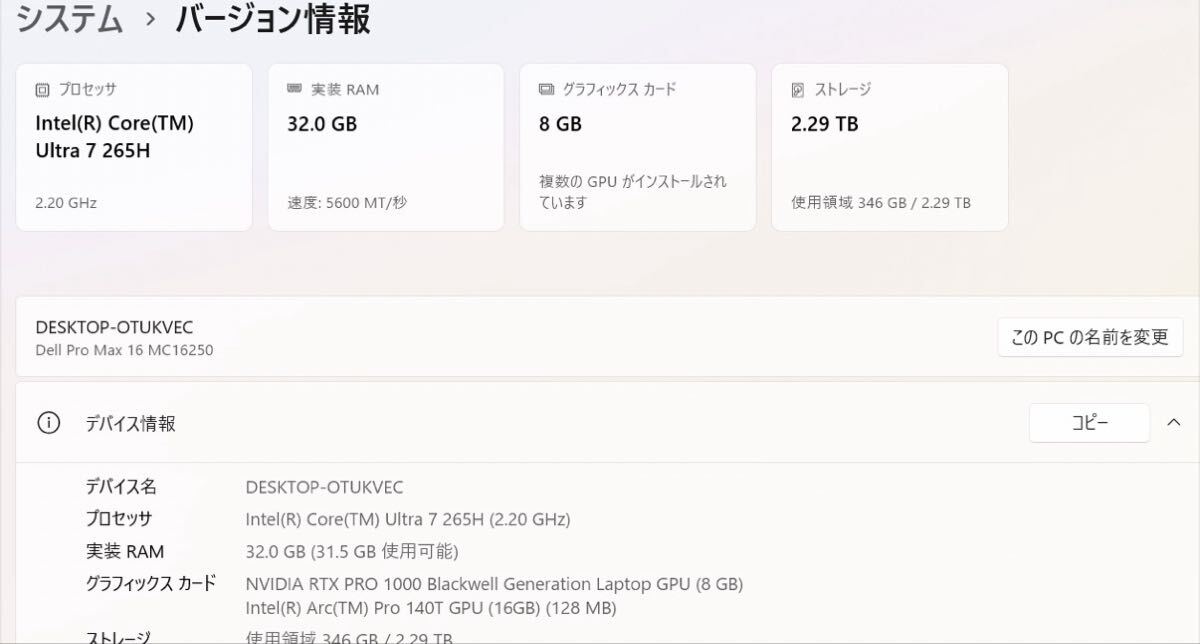The image size is (1200, 644).
Task: Click DESKTOP-OTUKVEC value in デバイス名 row
Action: (x=324, y=487)
